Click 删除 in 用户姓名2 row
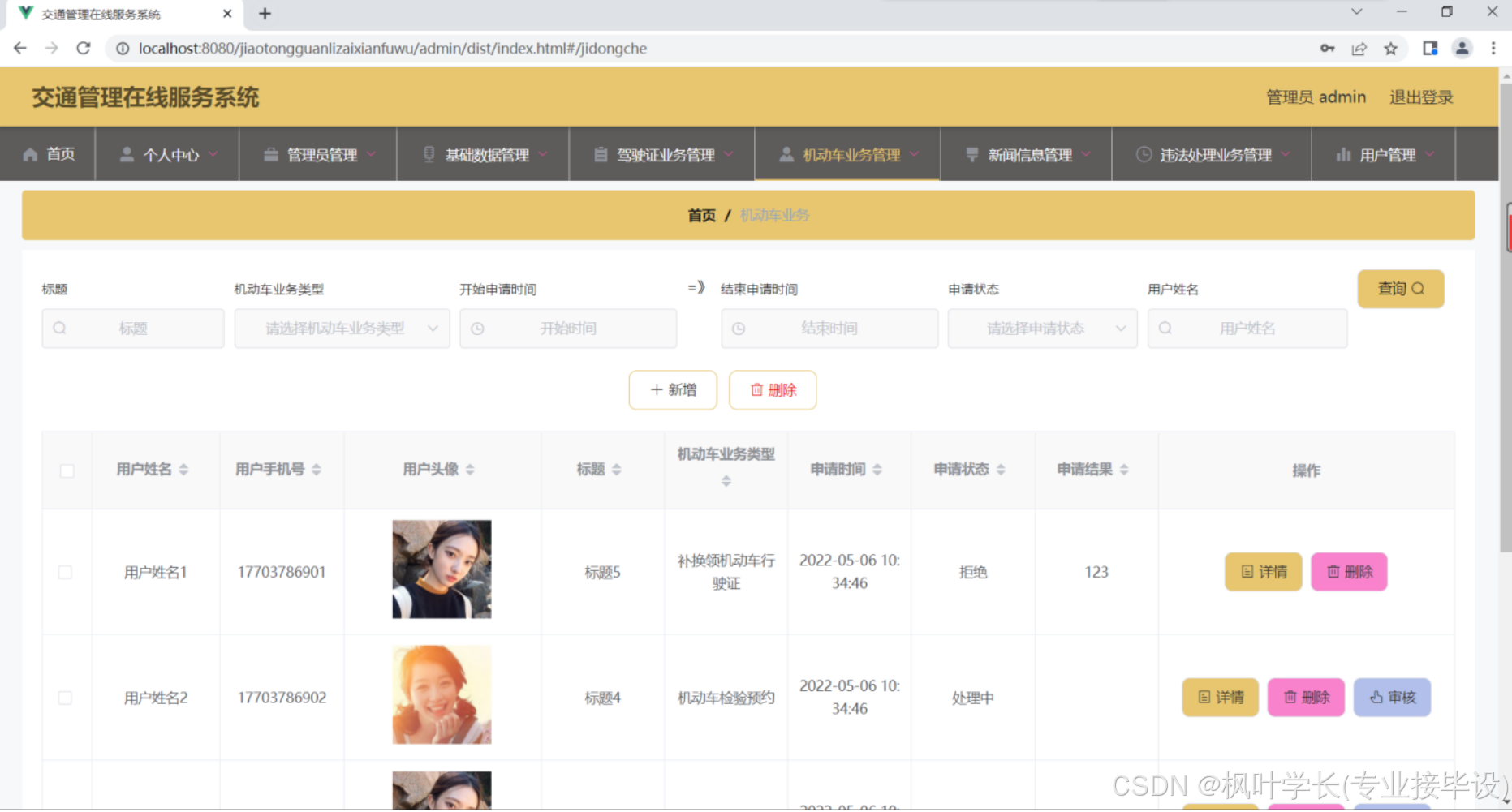This screenshot has width=1512, height=812. point(1306,698)
